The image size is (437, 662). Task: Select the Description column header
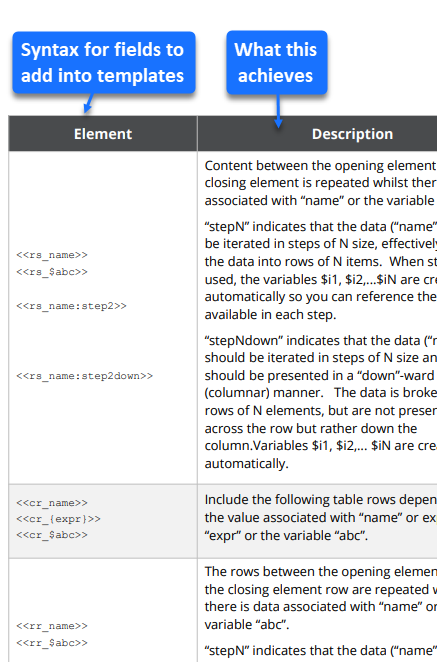pyautogui.click(x=317, y=134)
